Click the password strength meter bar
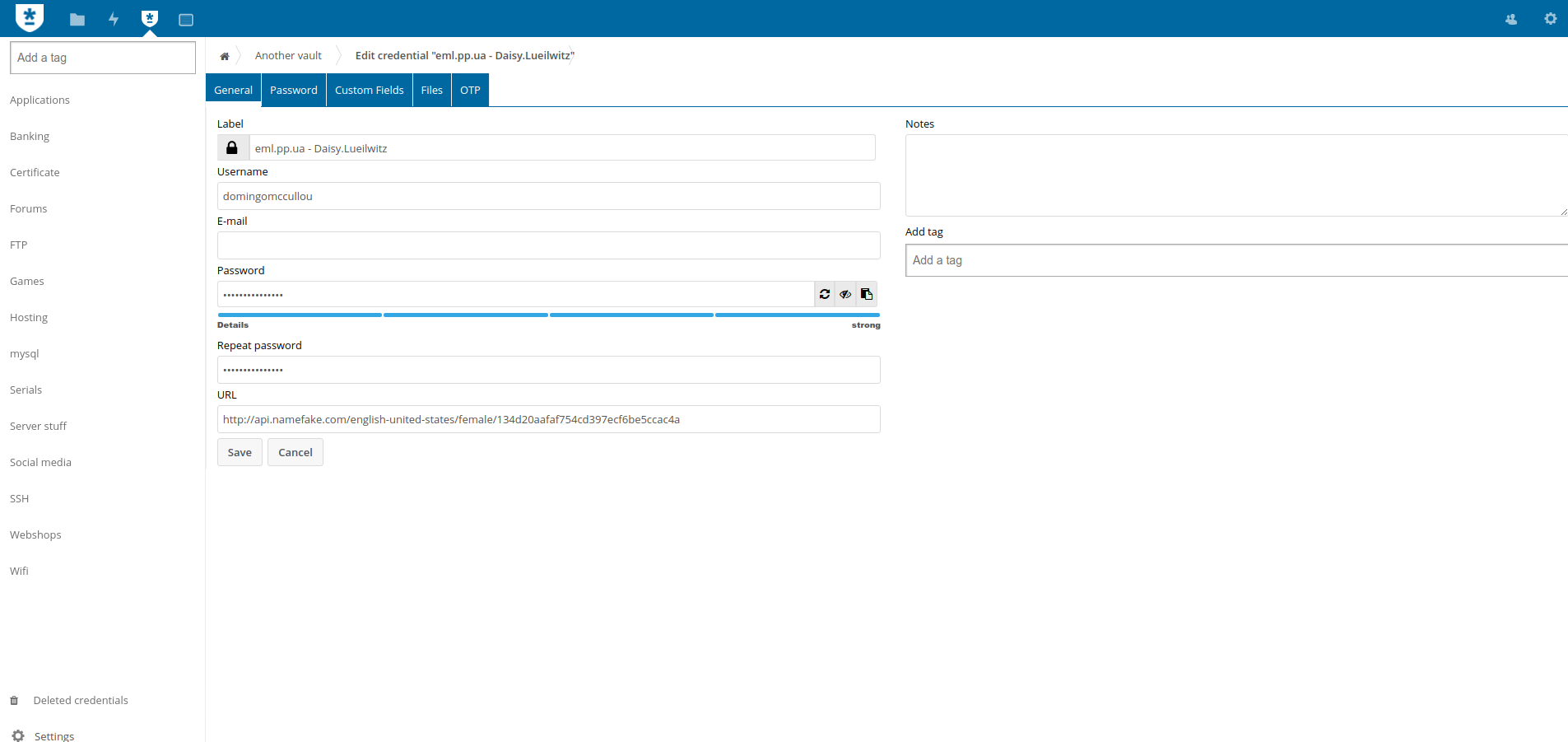This screenshot has width=1568, height=742. [548, 315]
